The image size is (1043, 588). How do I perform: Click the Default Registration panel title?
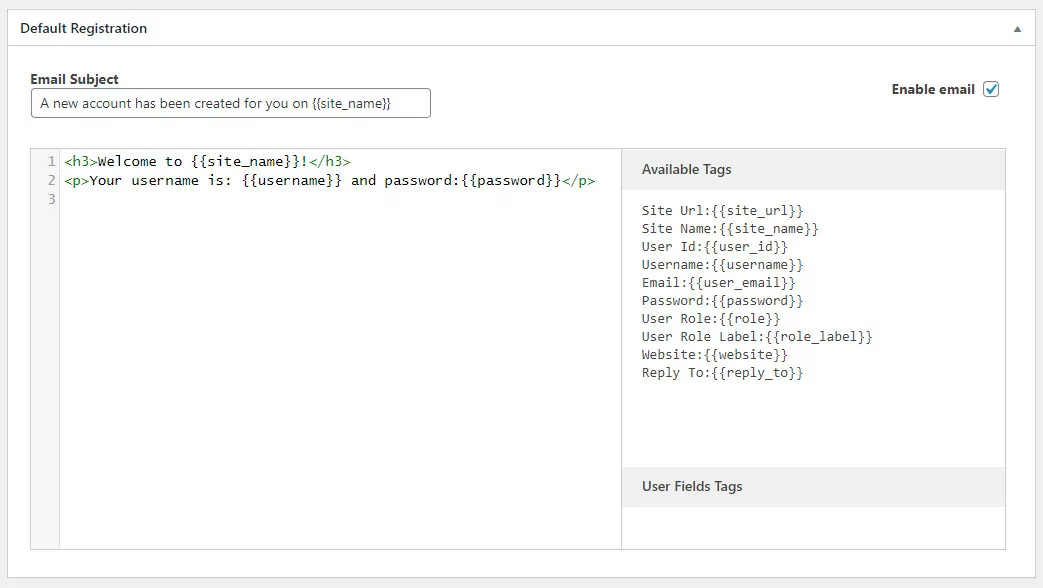click(83, 29)
